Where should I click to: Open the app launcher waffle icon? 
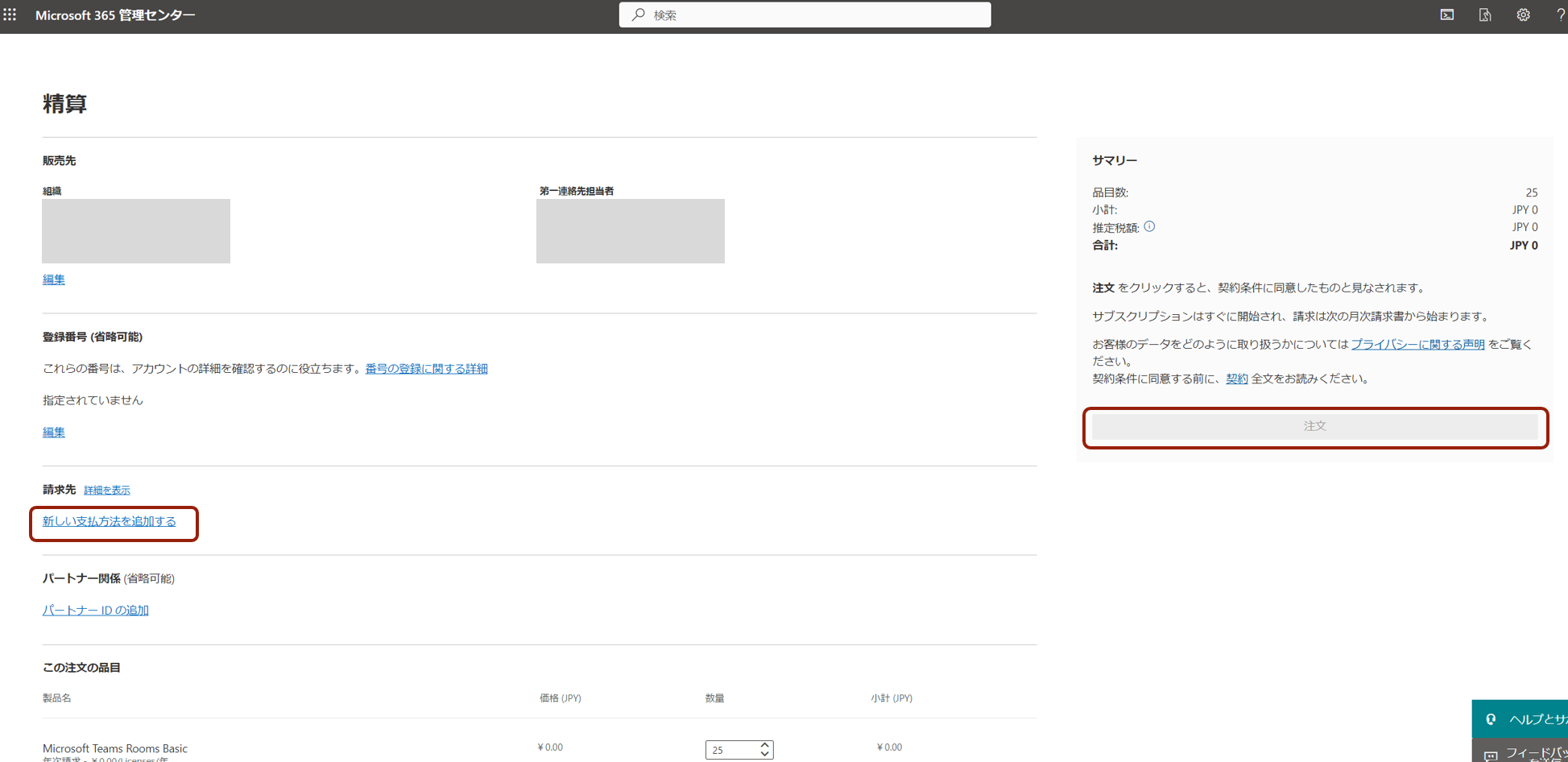point(10,14)
